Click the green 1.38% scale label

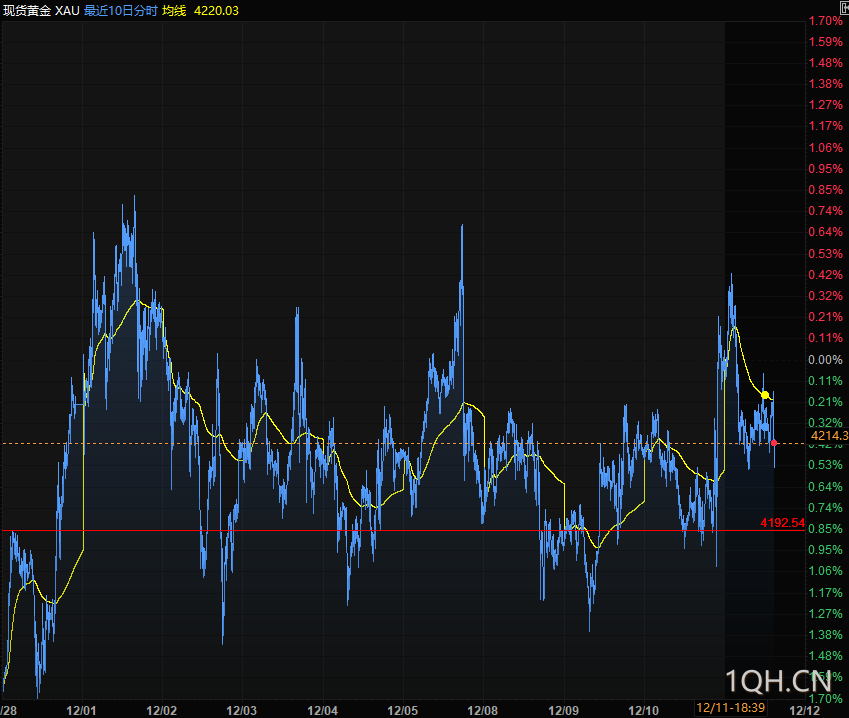(x=825, y=634)
